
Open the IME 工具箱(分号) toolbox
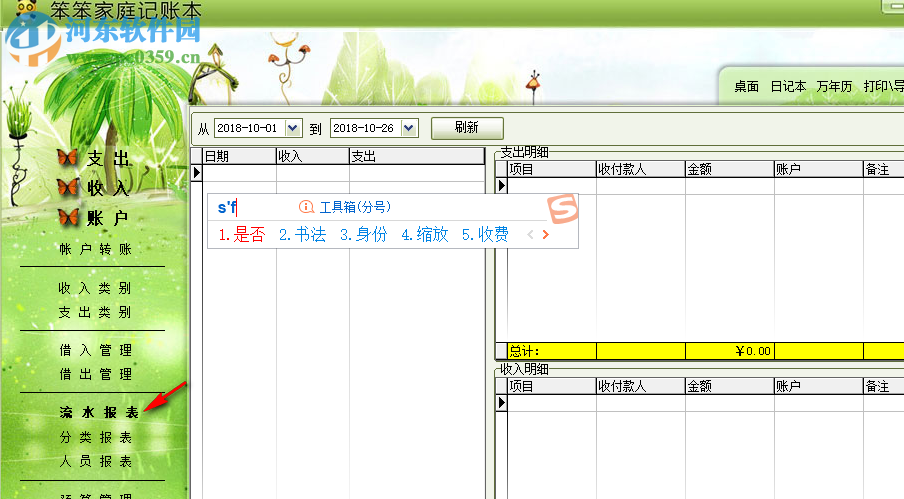[355, 207]
